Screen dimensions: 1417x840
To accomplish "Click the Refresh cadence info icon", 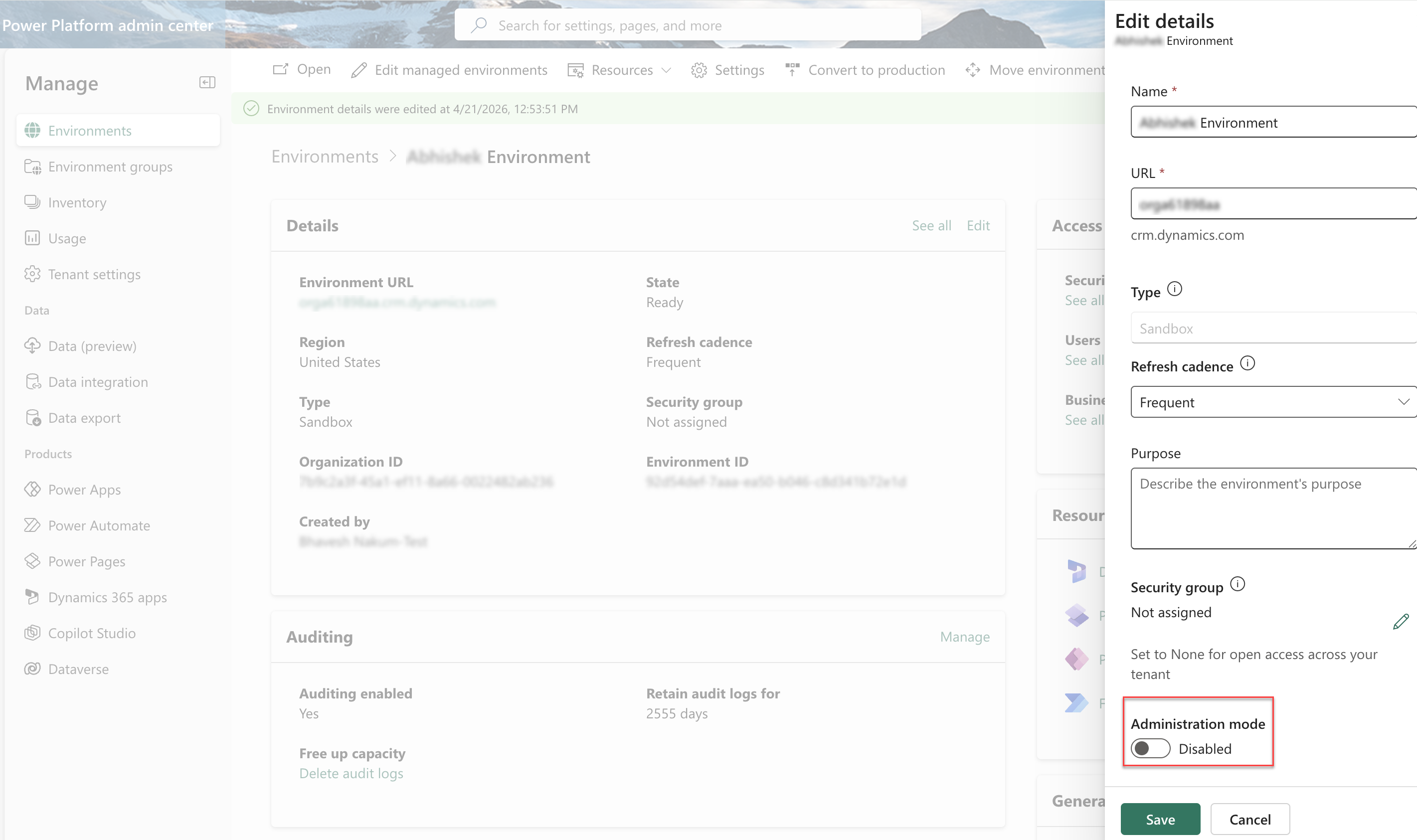I will point(1247,363).
